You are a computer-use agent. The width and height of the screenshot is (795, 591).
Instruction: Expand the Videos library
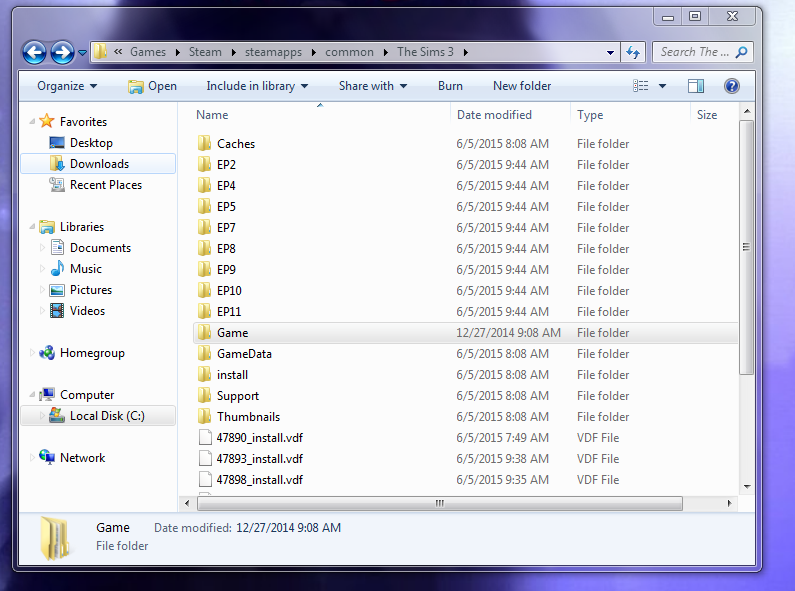click(x=43, y=311)
